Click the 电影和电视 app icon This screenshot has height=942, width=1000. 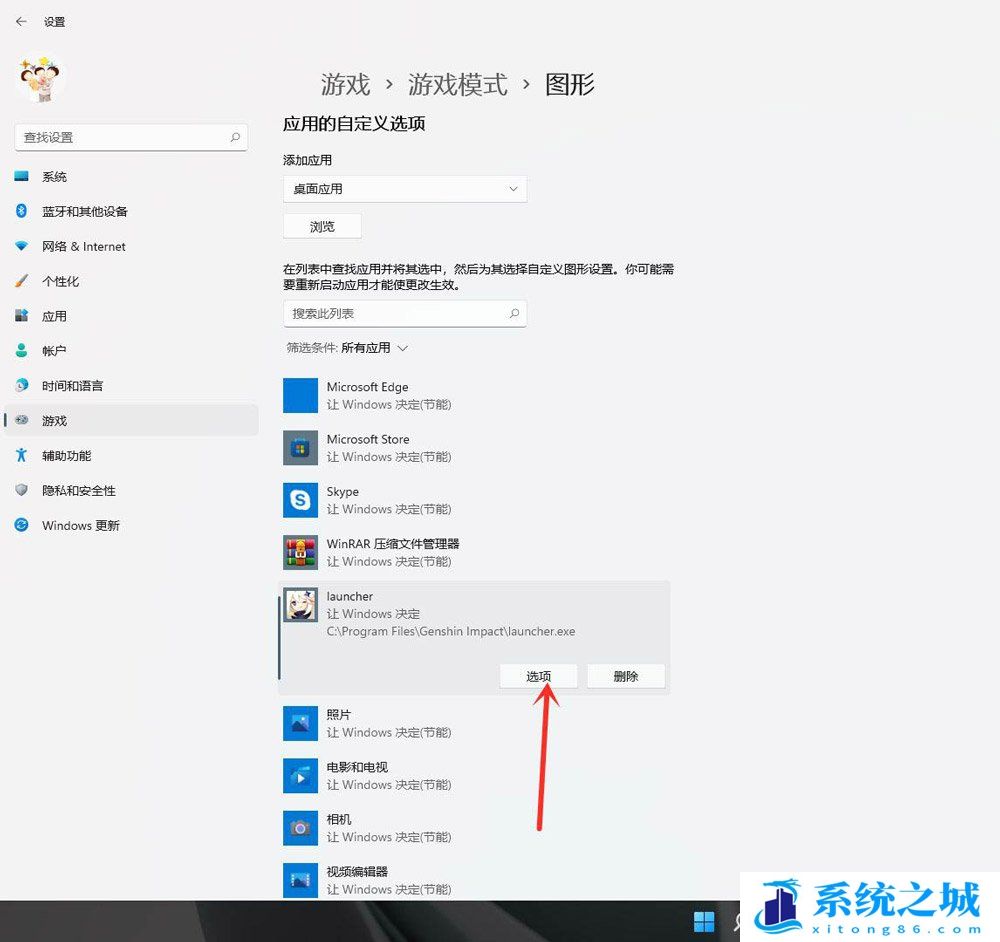tap(299, 775)
